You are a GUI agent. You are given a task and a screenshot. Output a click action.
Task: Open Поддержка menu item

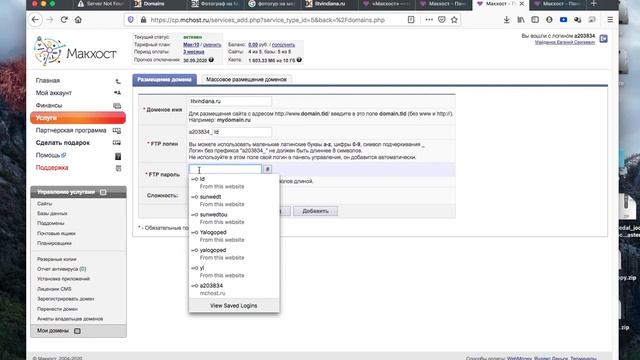click(x=52, y=168)
